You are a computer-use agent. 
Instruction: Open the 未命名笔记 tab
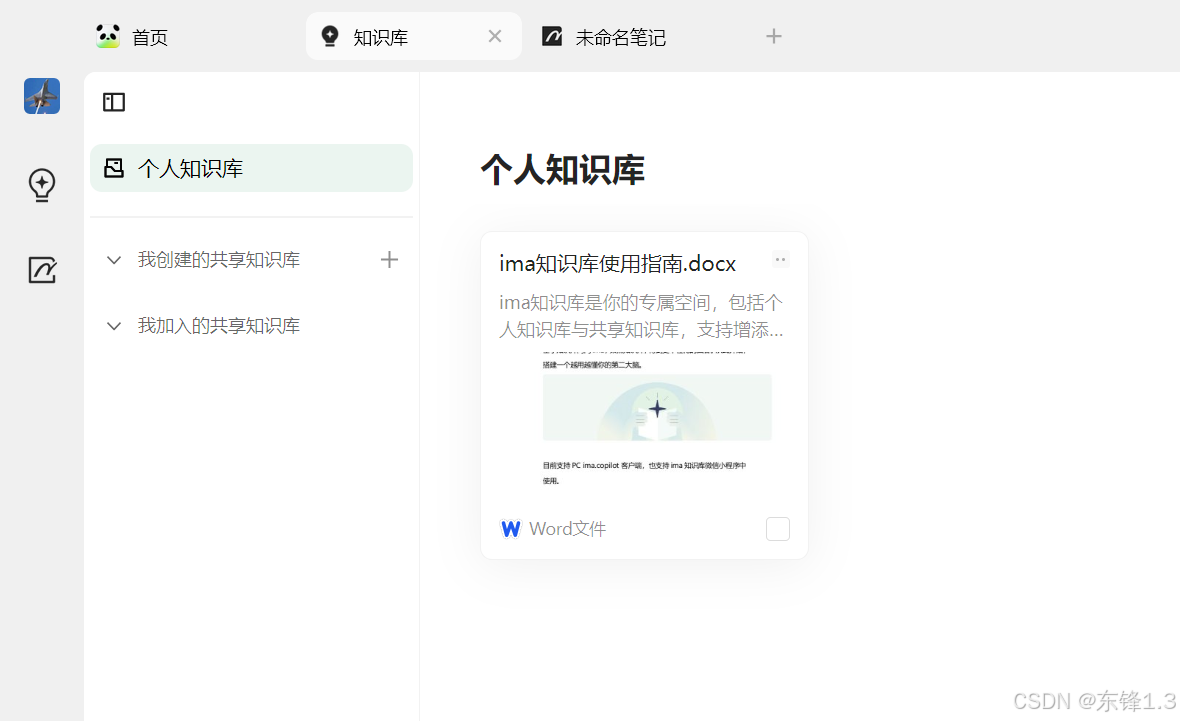pyautogui.click(x=620, y=37)
